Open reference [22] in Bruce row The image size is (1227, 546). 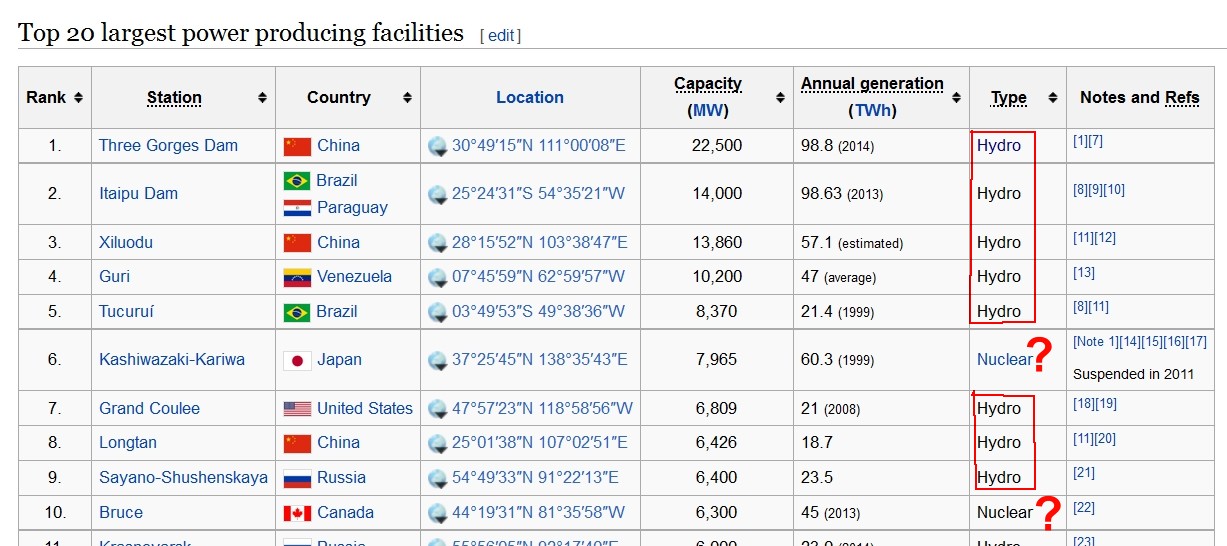pos(1084,508)
